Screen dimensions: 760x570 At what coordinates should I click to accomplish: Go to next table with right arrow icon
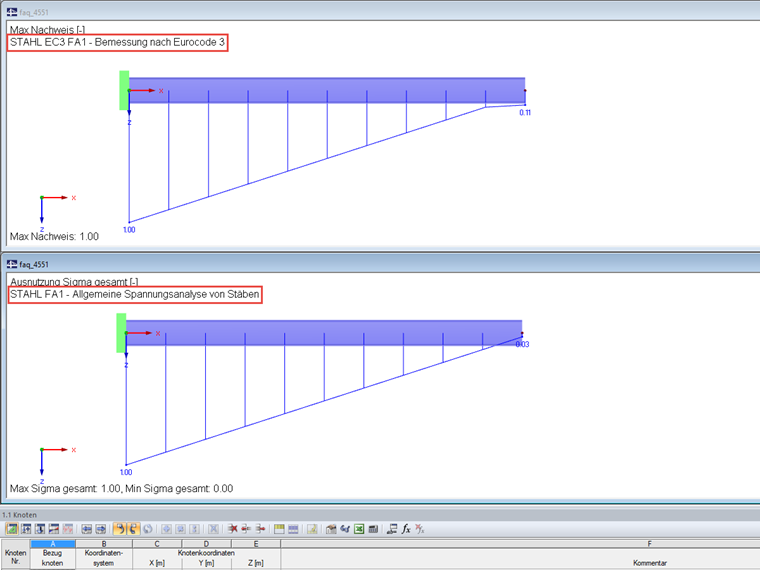101,529
